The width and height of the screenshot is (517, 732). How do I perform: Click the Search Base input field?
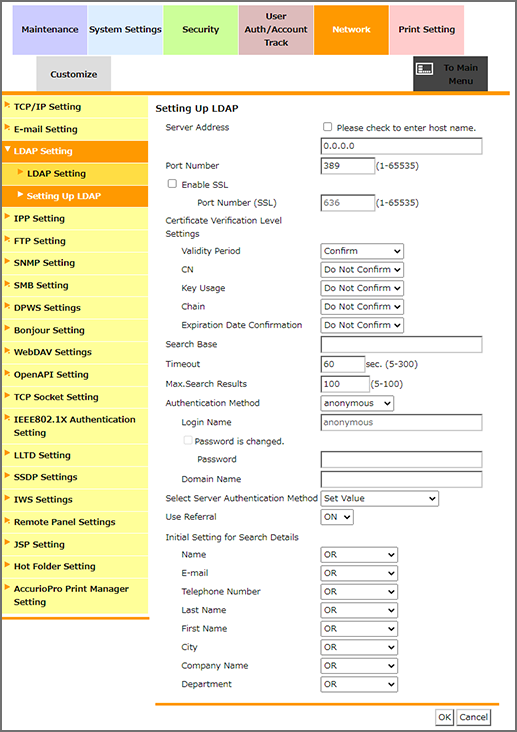[x=402, y=345]
